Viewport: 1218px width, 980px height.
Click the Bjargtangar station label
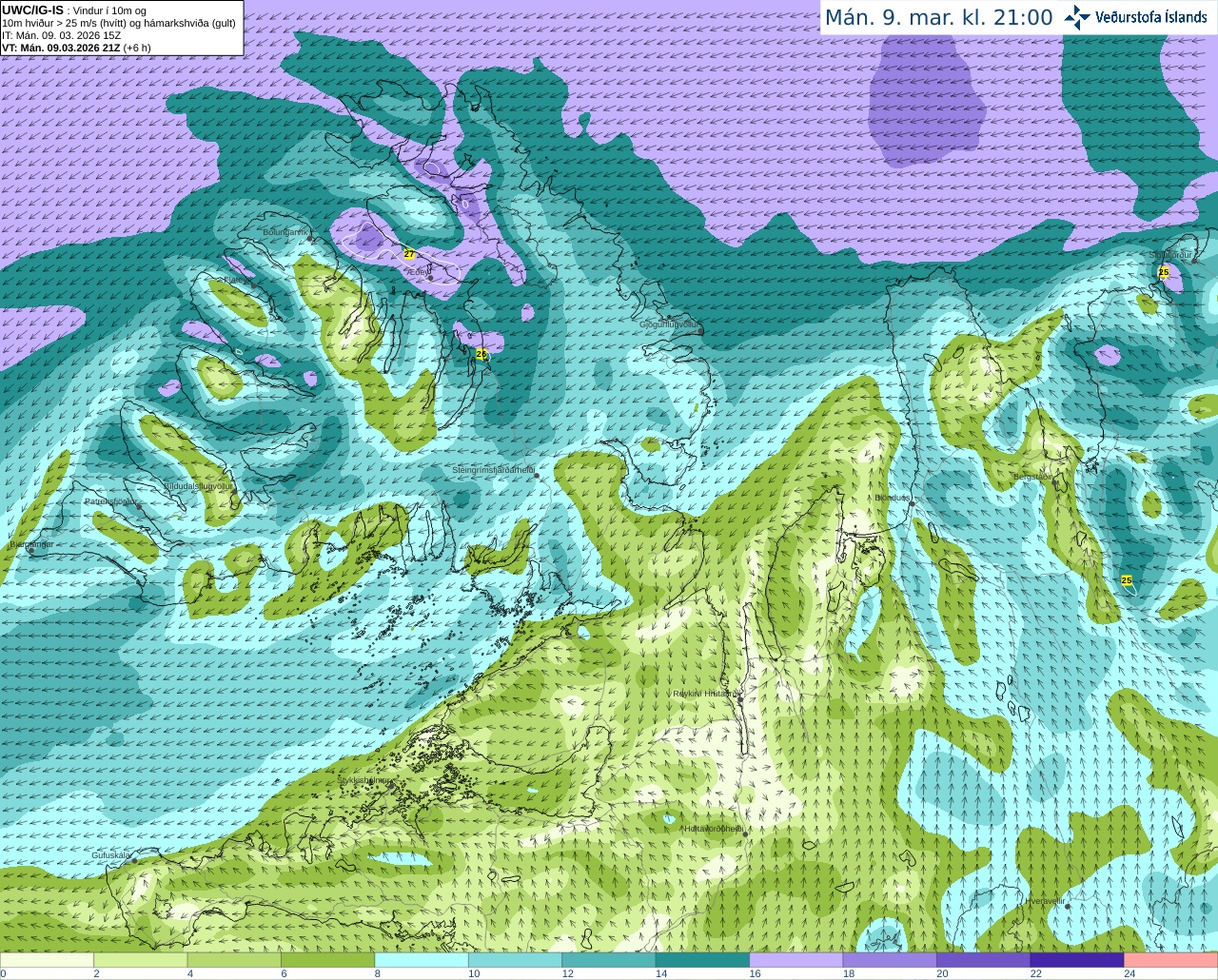30,544
